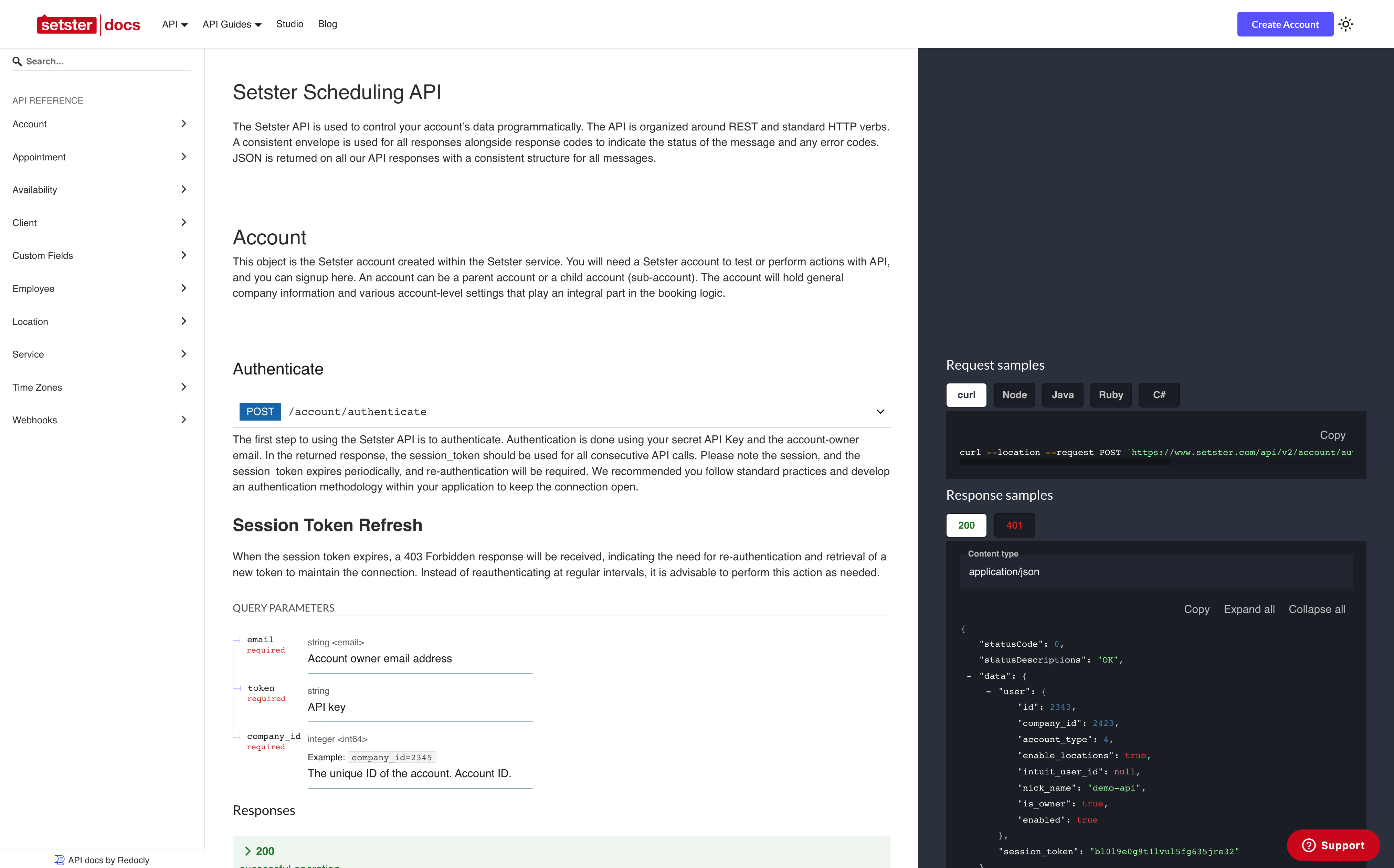Copy the curl request sample
Image resolution: width=1394 pixels, height=868 pixels.
pos(1332,435)
